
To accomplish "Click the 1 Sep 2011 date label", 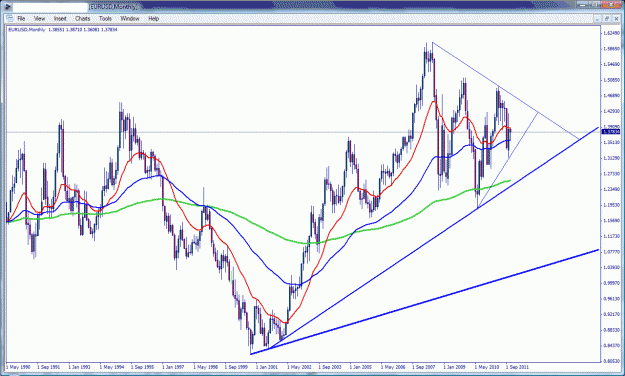I will tap(517, 366).
